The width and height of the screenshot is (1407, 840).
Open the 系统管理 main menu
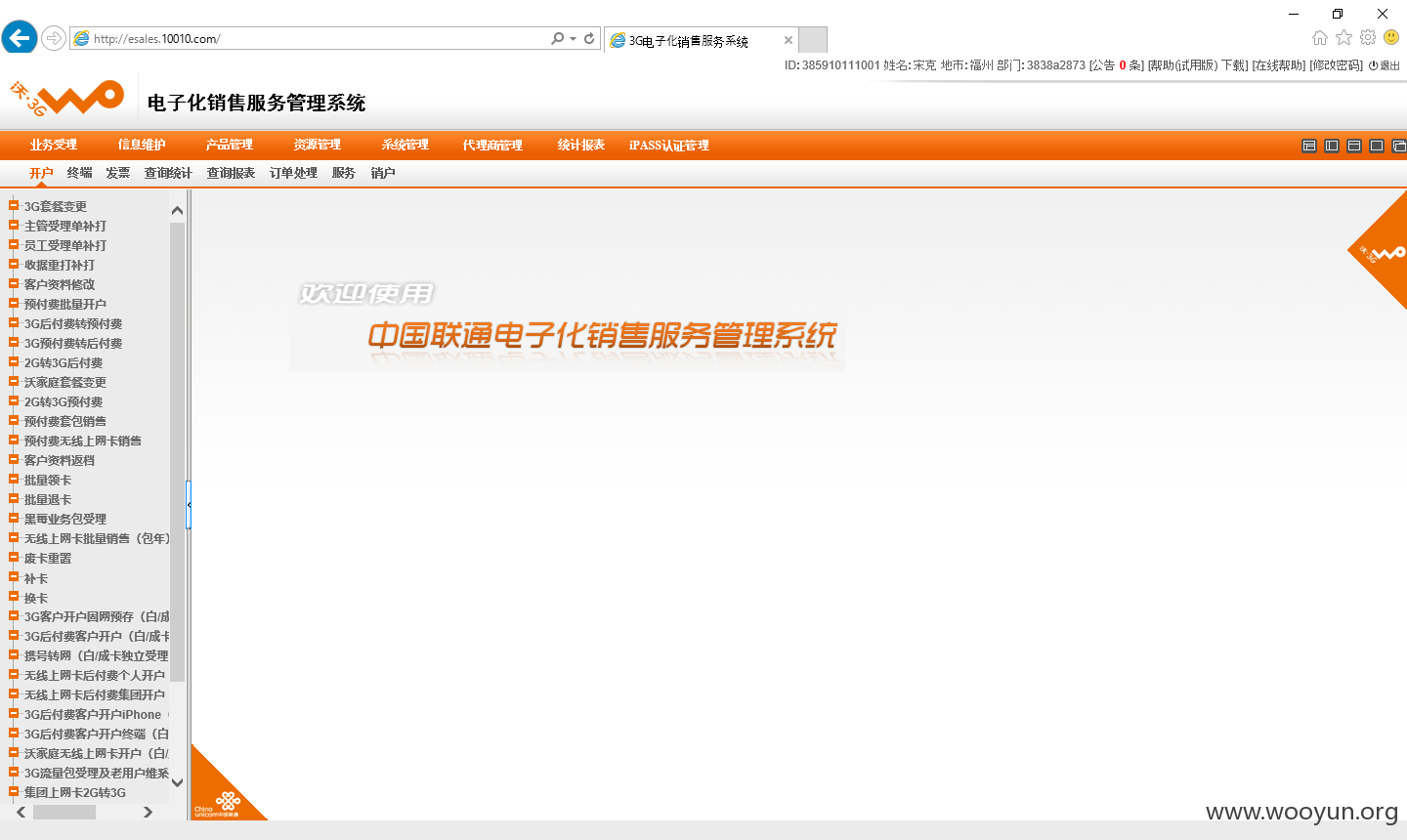click(405, 145)
